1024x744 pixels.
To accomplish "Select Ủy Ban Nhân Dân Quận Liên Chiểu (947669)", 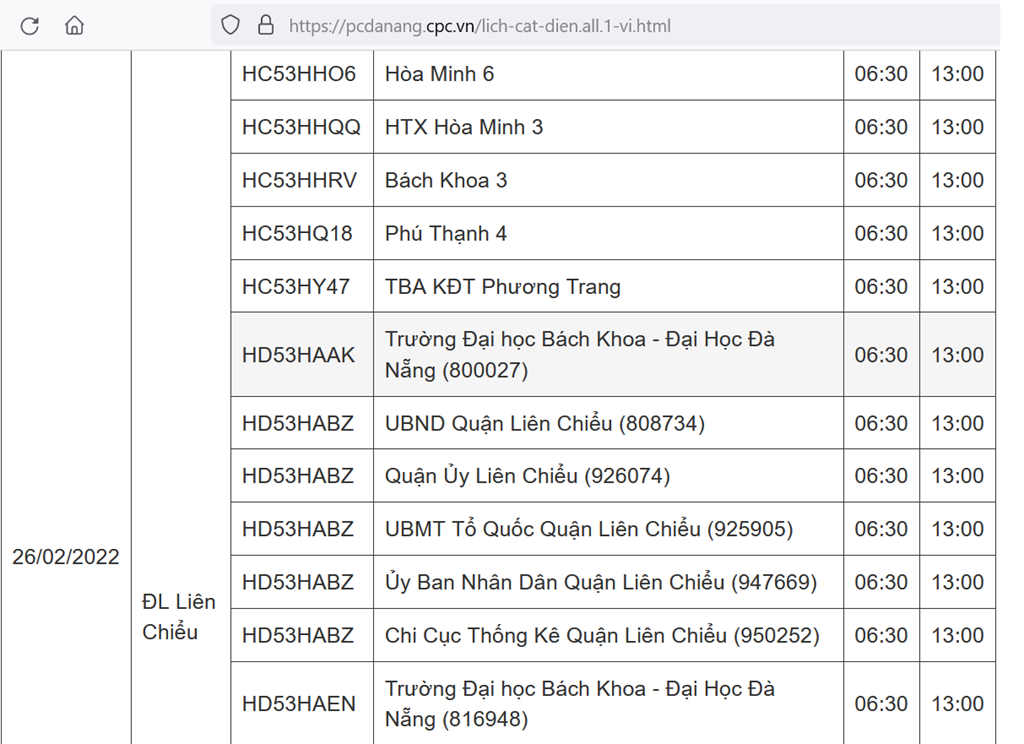I will click(601, 581).
